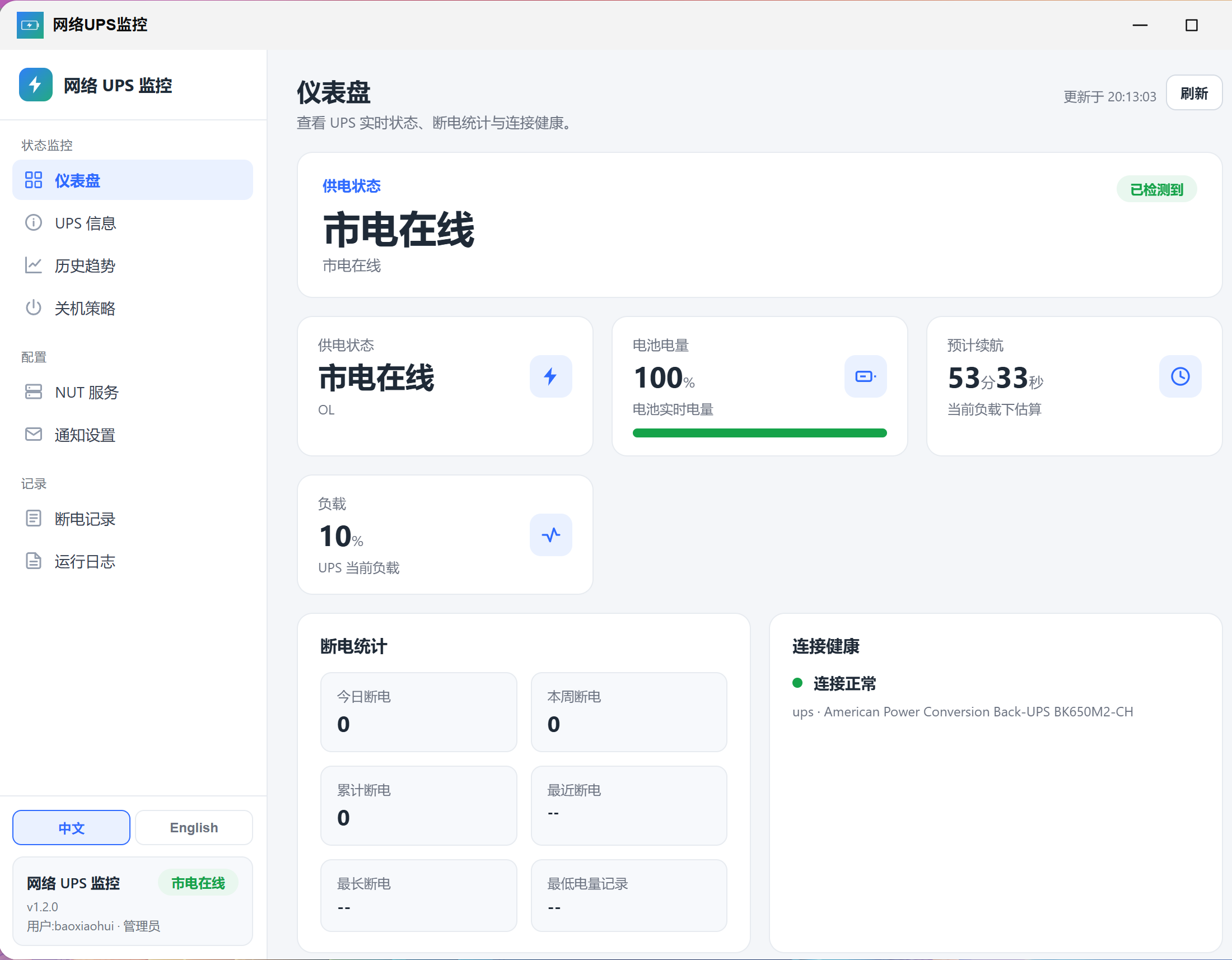Click the 今日断电 statistic tile
Screen dimensions: 1232x960
point(418,712)
